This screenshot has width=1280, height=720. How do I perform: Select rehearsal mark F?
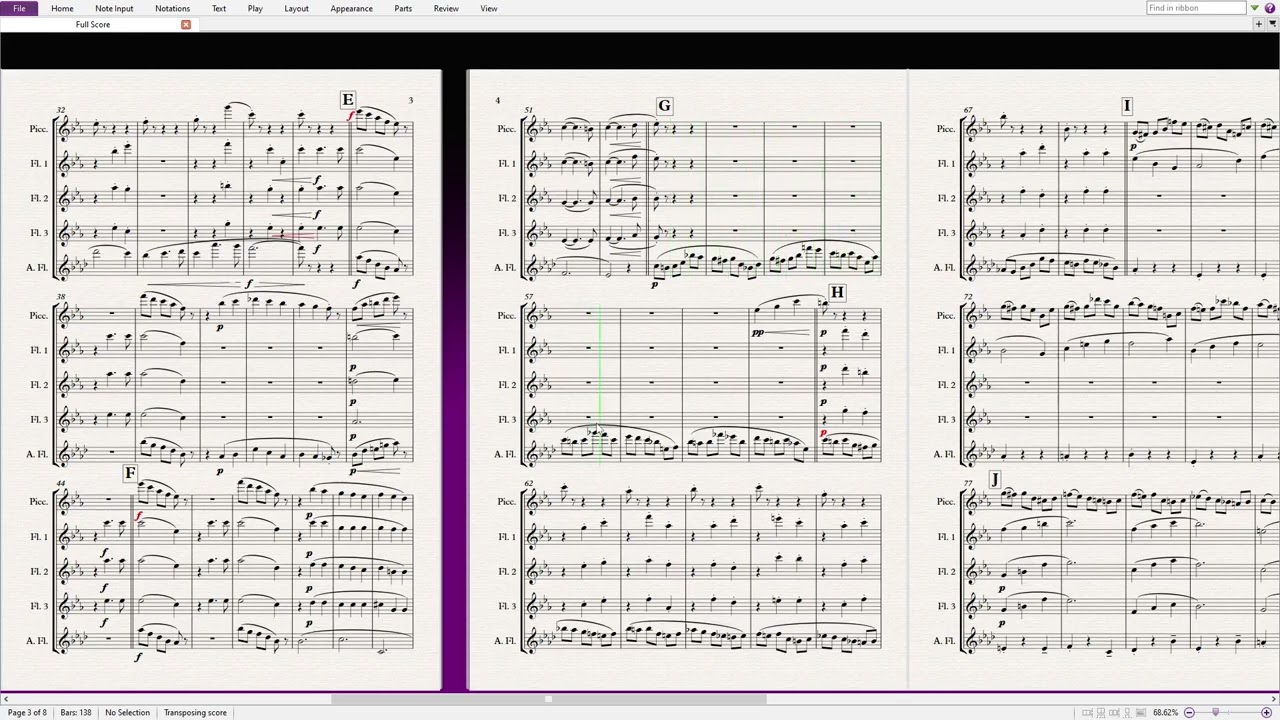tap(130, 472)
